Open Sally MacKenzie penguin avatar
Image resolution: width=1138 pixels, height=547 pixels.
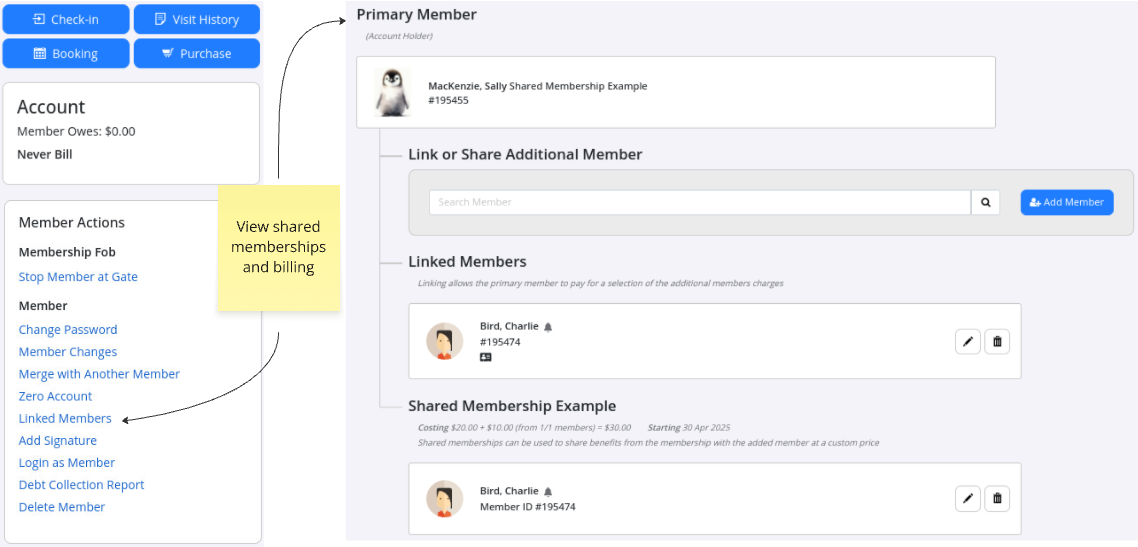click(392, 92)
